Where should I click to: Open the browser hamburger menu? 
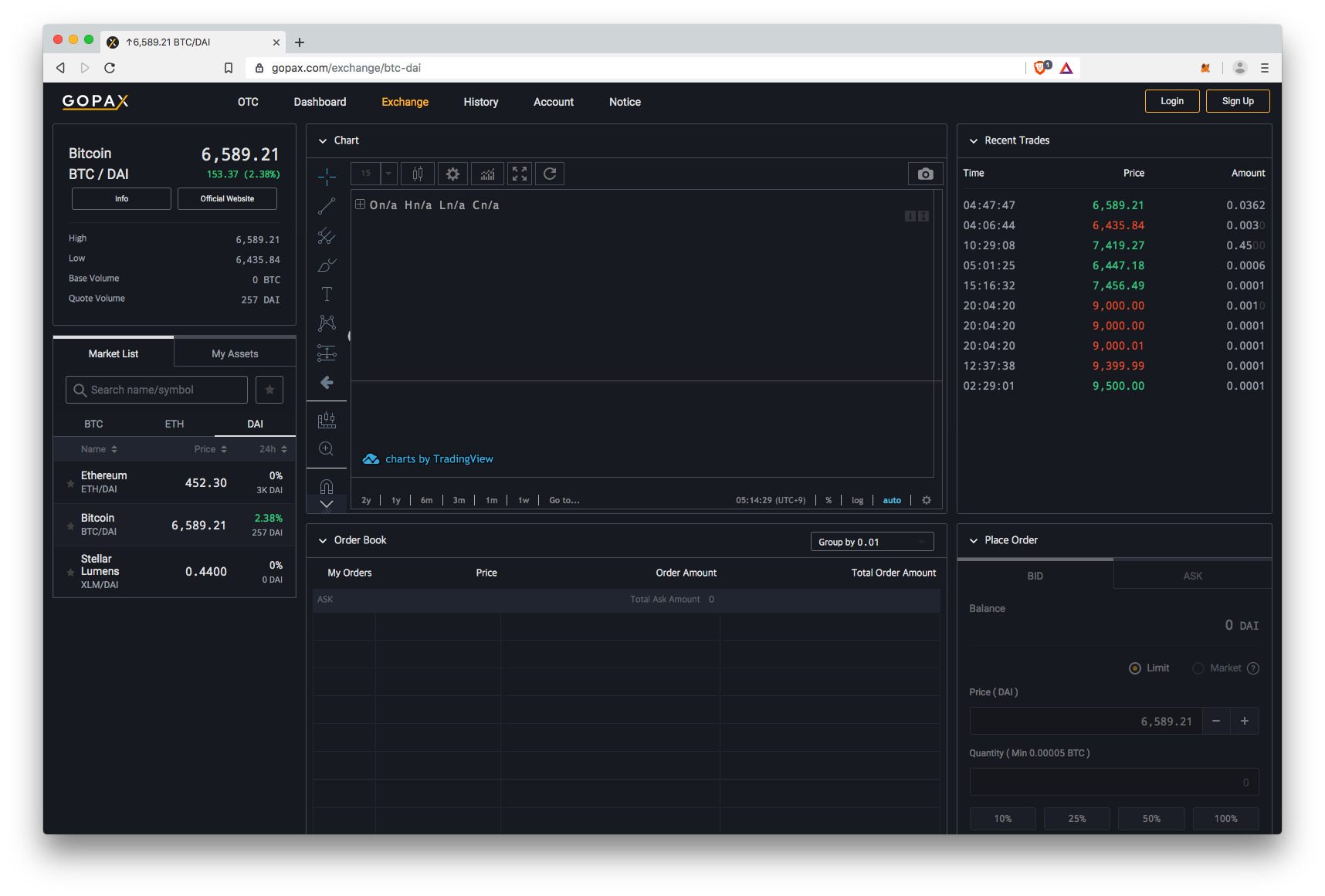1265,68
